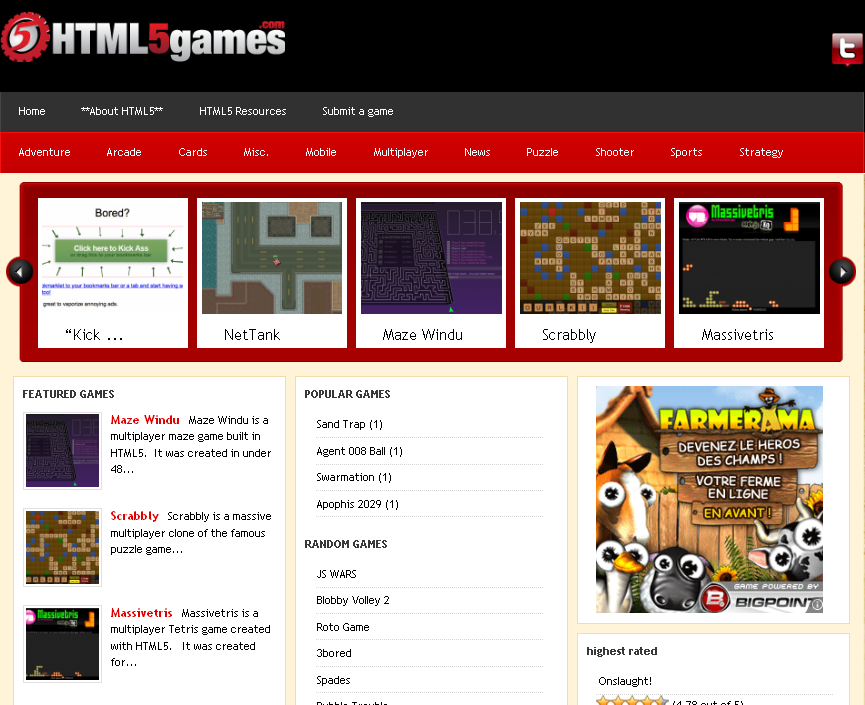
Task: Open the Twitter icon link
Action: point(847,49)
